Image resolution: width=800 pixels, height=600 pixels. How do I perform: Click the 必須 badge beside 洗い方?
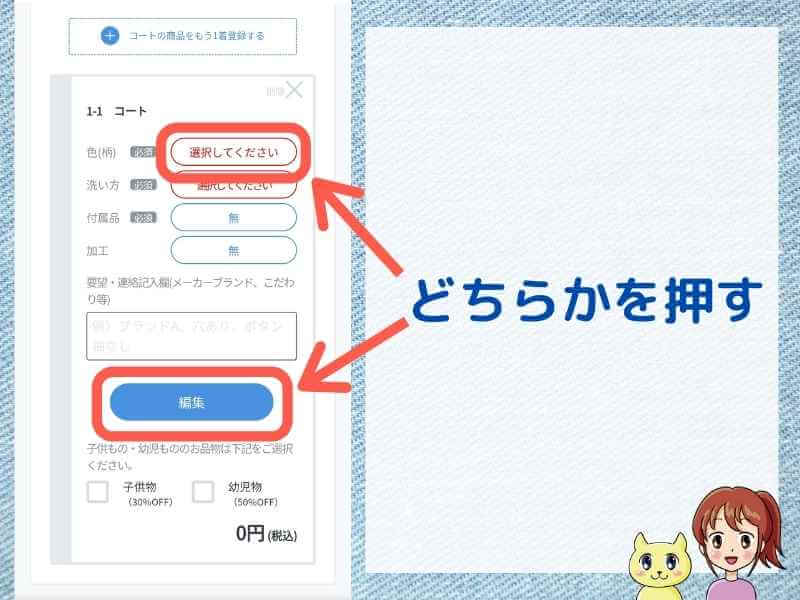[143, 185]
